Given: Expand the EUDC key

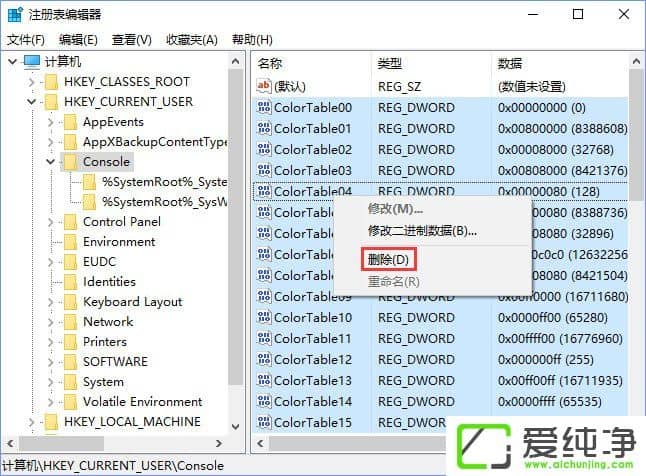Looking at the screenshot, I should (x=51, y=262).
